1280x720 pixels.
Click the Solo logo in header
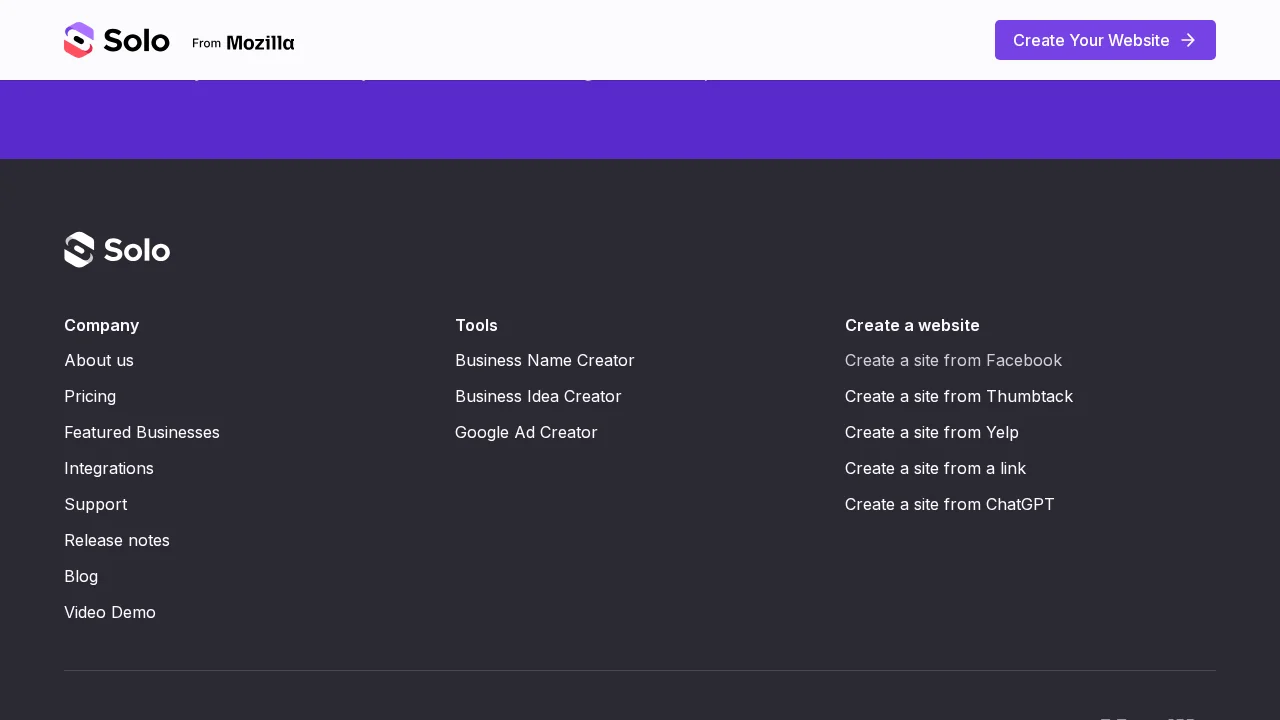[x=117, y=40]
